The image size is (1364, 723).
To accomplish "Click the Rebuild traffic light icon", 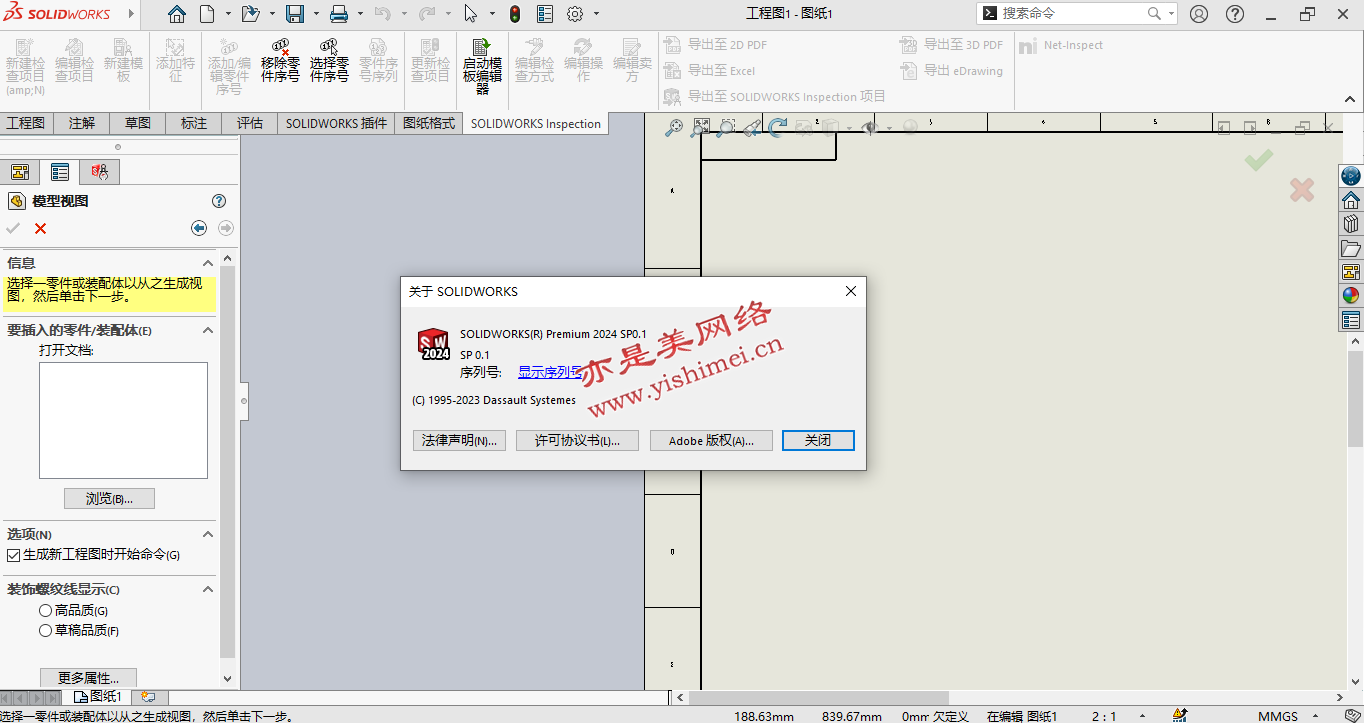I will click(515, 14).
